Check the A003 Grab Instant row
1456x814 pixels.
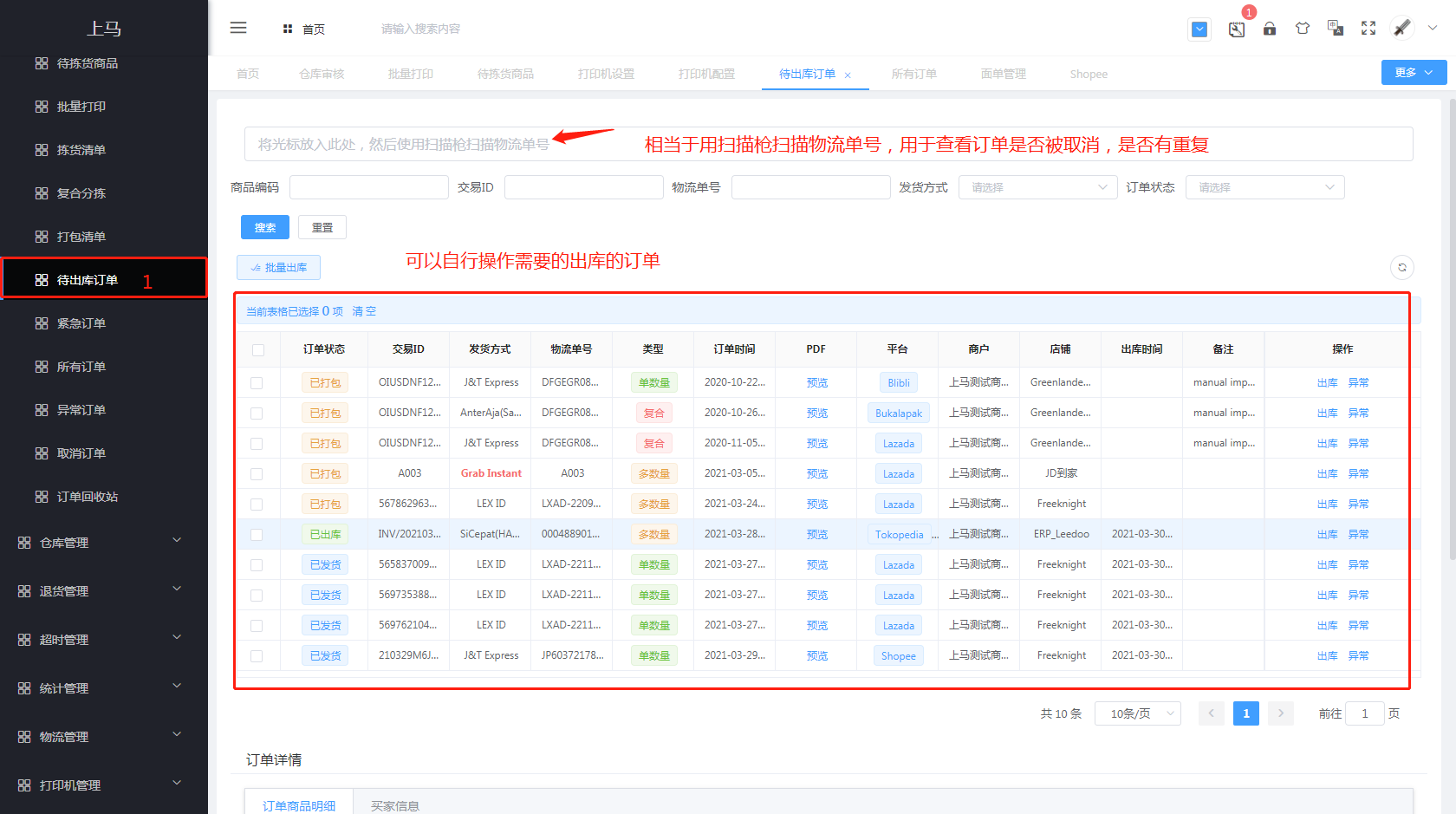pyautogui.click(x=257, y=474)
